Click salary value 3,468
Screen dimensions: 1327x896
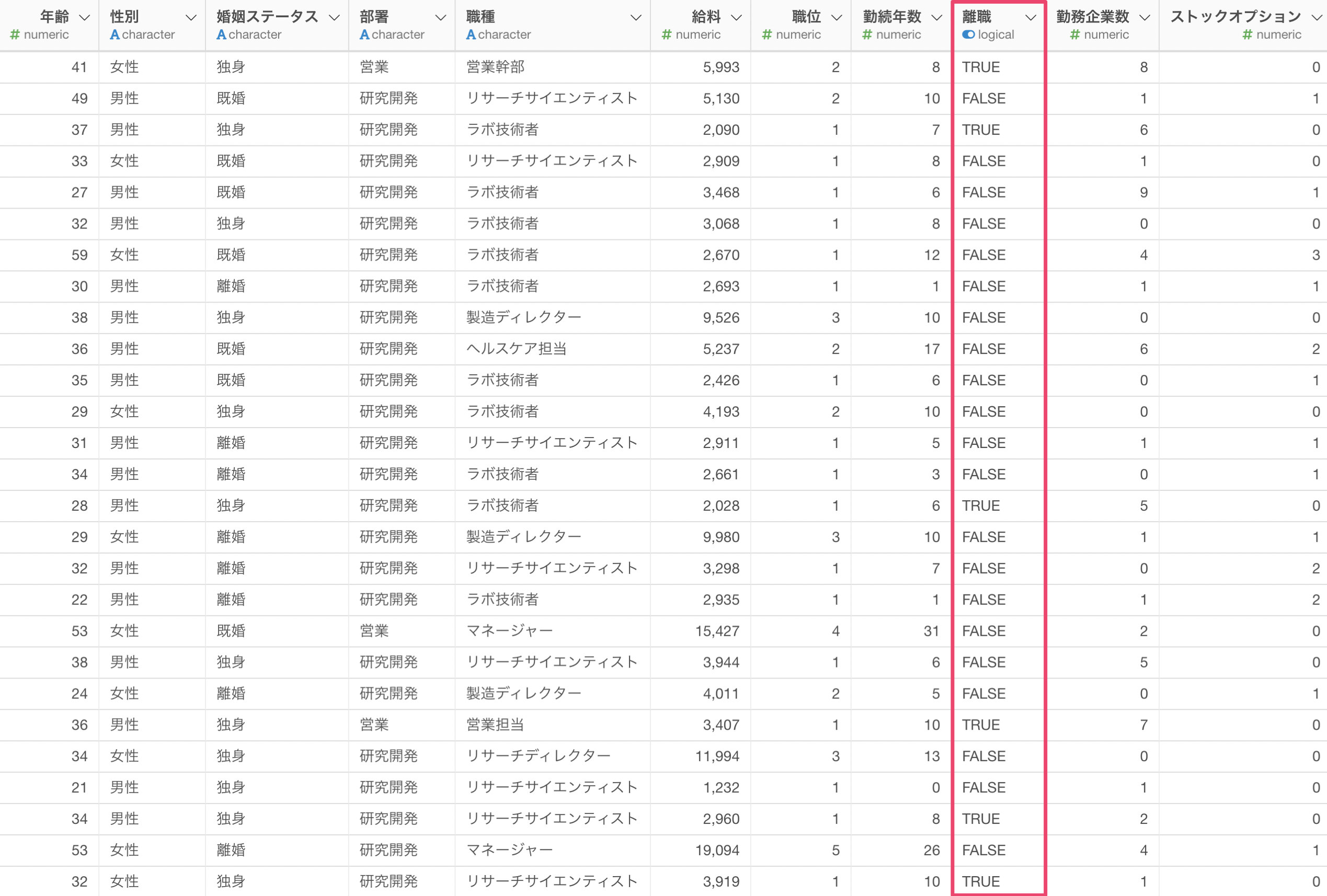(x=720, y=192)
